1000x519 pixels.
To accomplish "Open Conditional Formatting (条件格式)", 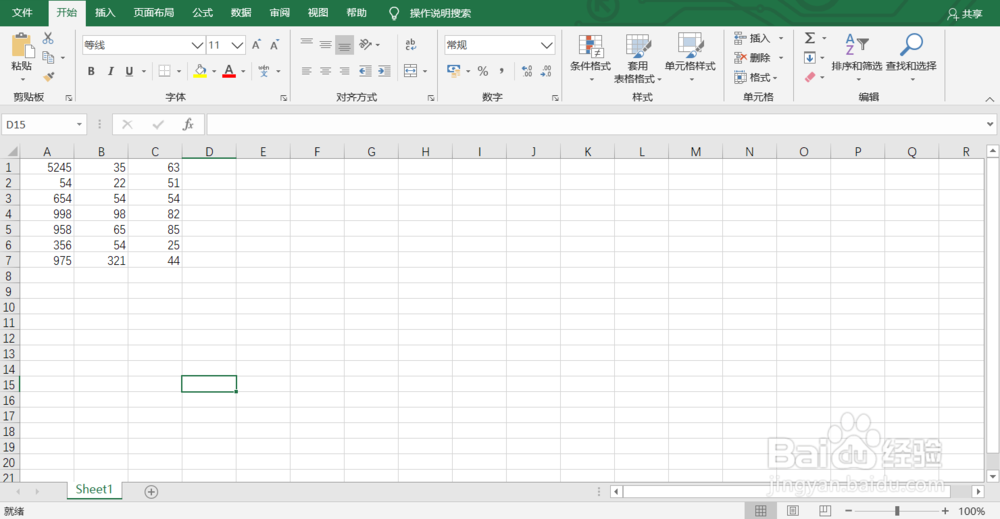I will coord(591,58).
